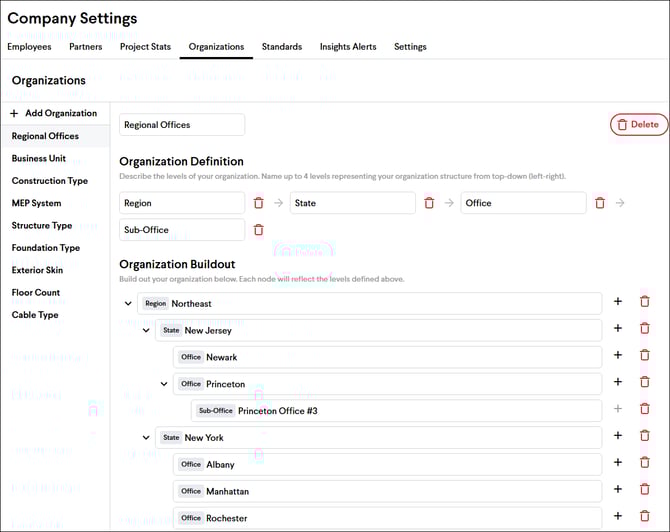Screen dimensions: 670x532
Task: Remove the Office level definition
Action: (x=600, y=203)
